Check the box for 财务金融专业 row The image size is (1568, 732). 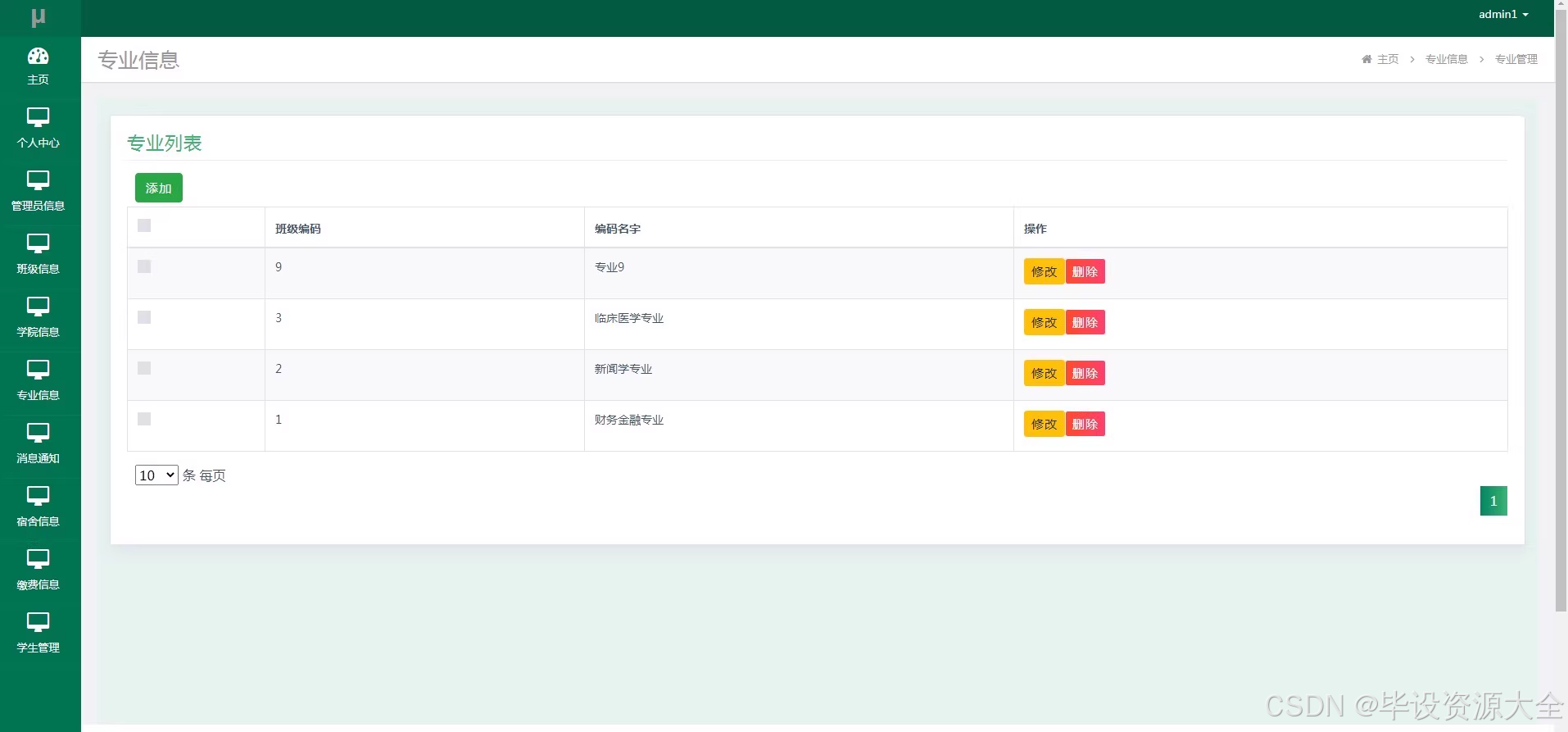pos(144,419)
